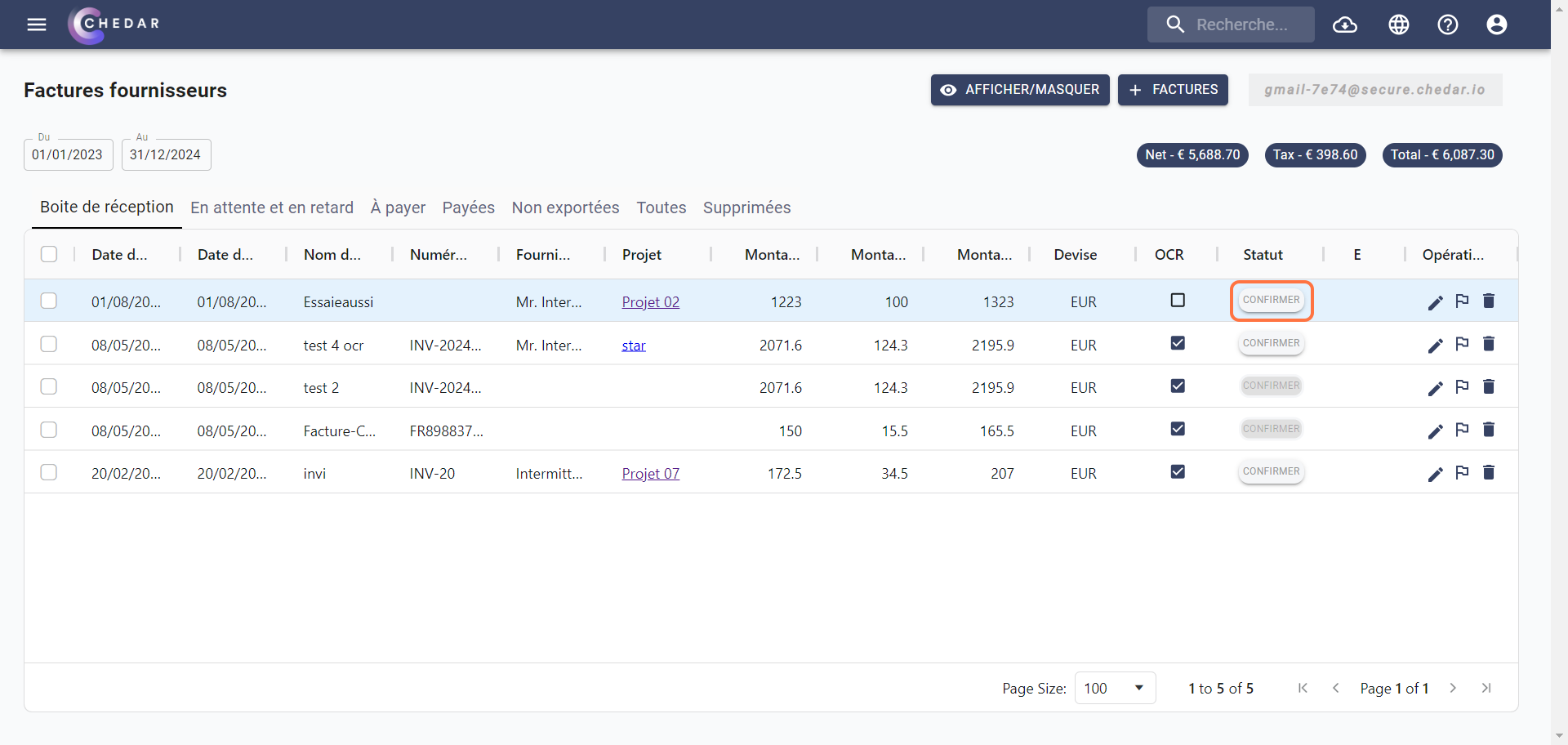1568x745 pixels.
Task: Edit the Essaieaussi invoice with the pencil icon
Action: pyautogui.click(x=1435, y=302)
